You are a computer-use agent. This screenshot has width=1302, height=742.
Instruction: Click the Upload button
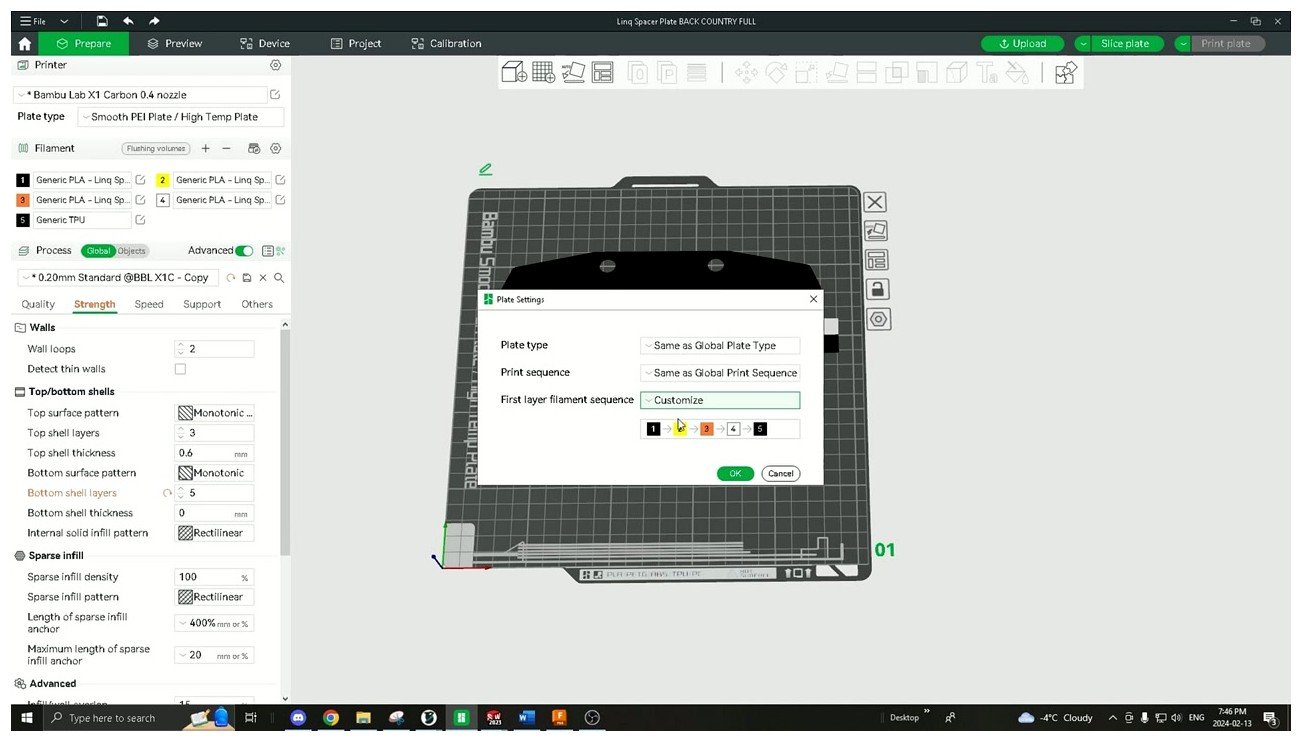(1021, 44)
